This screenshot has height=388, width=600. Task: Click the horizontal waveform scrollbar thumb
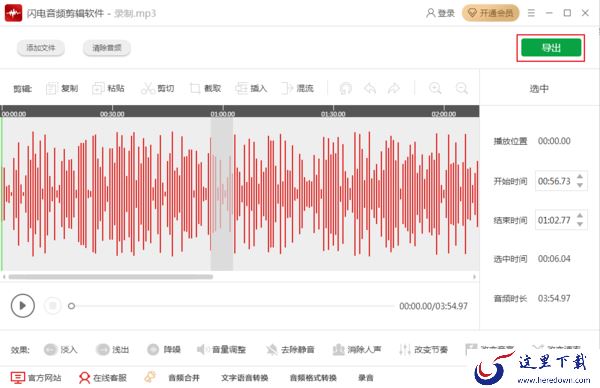point(111,277)
